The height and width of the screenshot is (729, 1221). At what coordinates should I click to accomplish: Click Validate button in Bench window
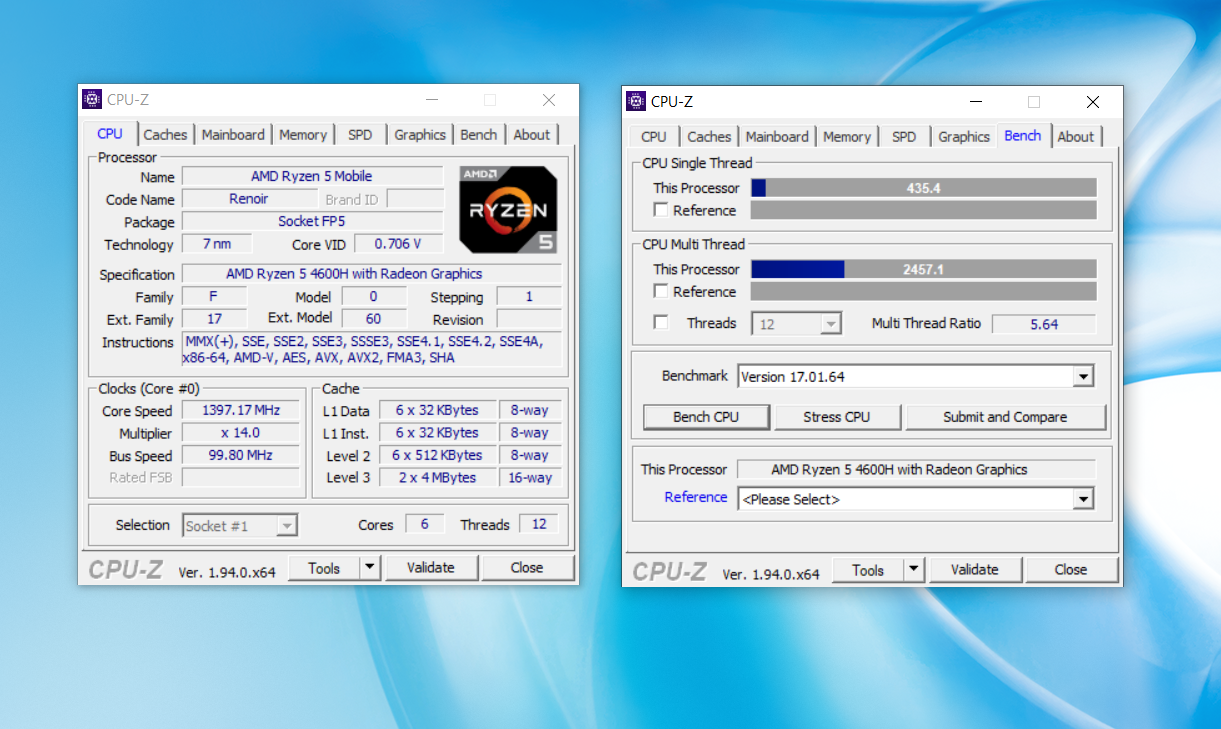click(x=975, y=570)
